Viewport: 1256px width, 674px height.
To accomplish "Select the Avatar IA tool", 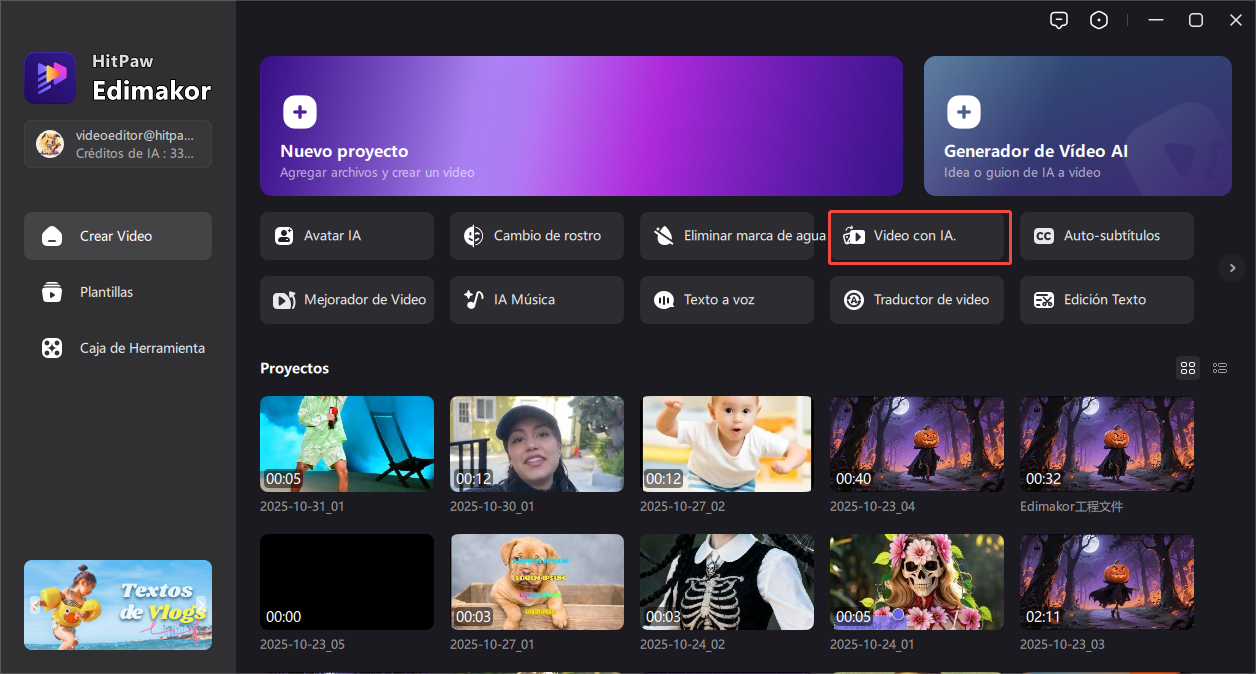I will (x=346, y=235).
